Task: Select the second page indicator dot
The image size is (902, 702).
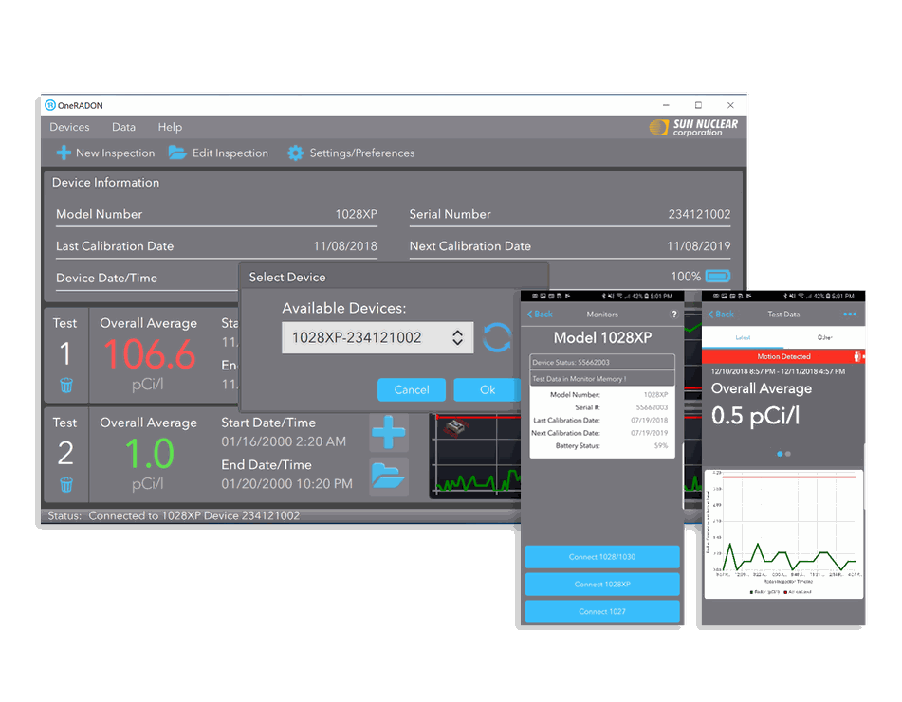Action: click(788, 453)
